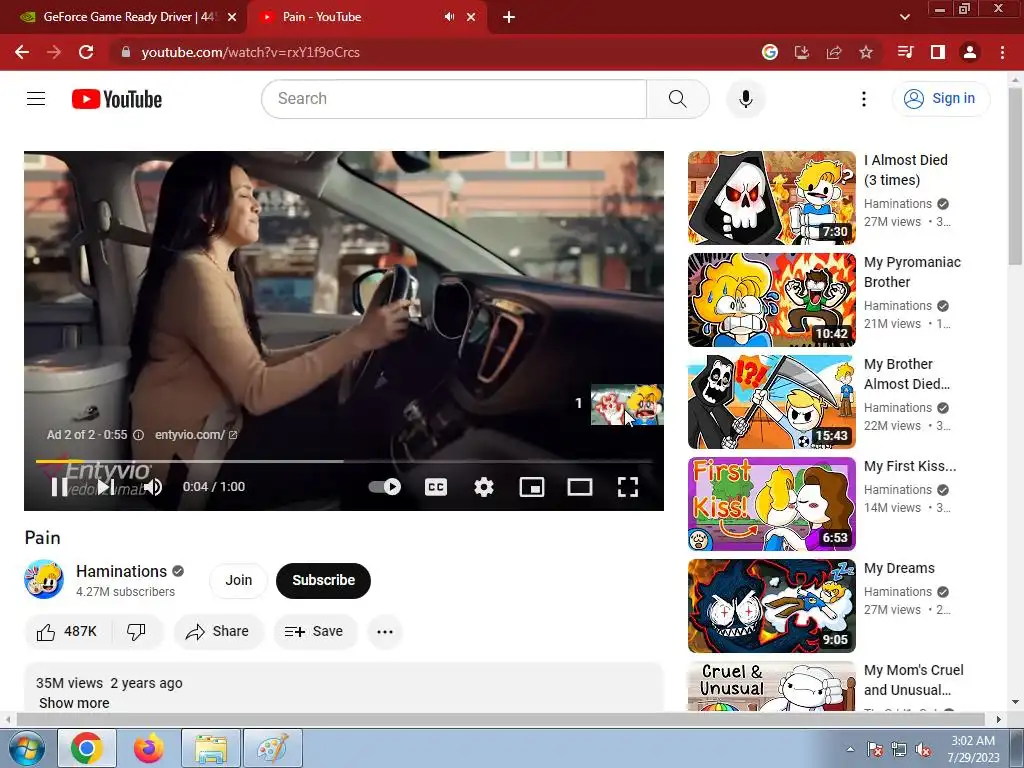This screenshot has height=768, width=1024.
Task: Show hidden tray icons arrow
Action: pyautogui.click(x=850, y=749)
